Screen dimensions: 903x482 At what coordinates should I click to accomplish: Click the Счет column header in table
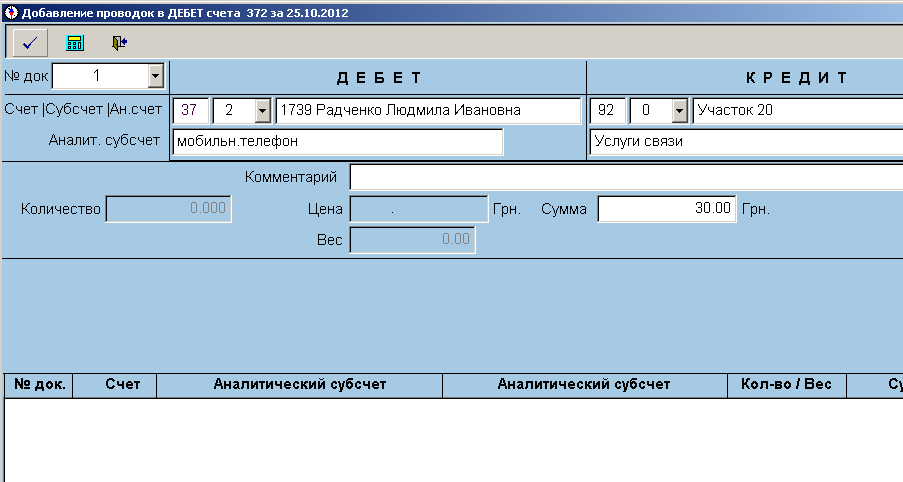point(115,385)
